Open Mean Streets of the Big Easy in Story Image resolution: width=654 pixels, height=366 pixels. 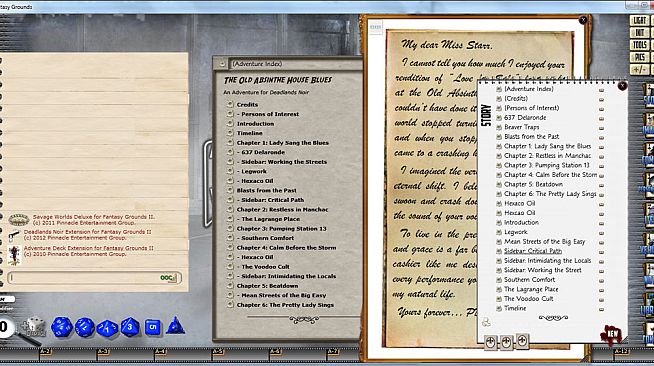pos(544,241)
